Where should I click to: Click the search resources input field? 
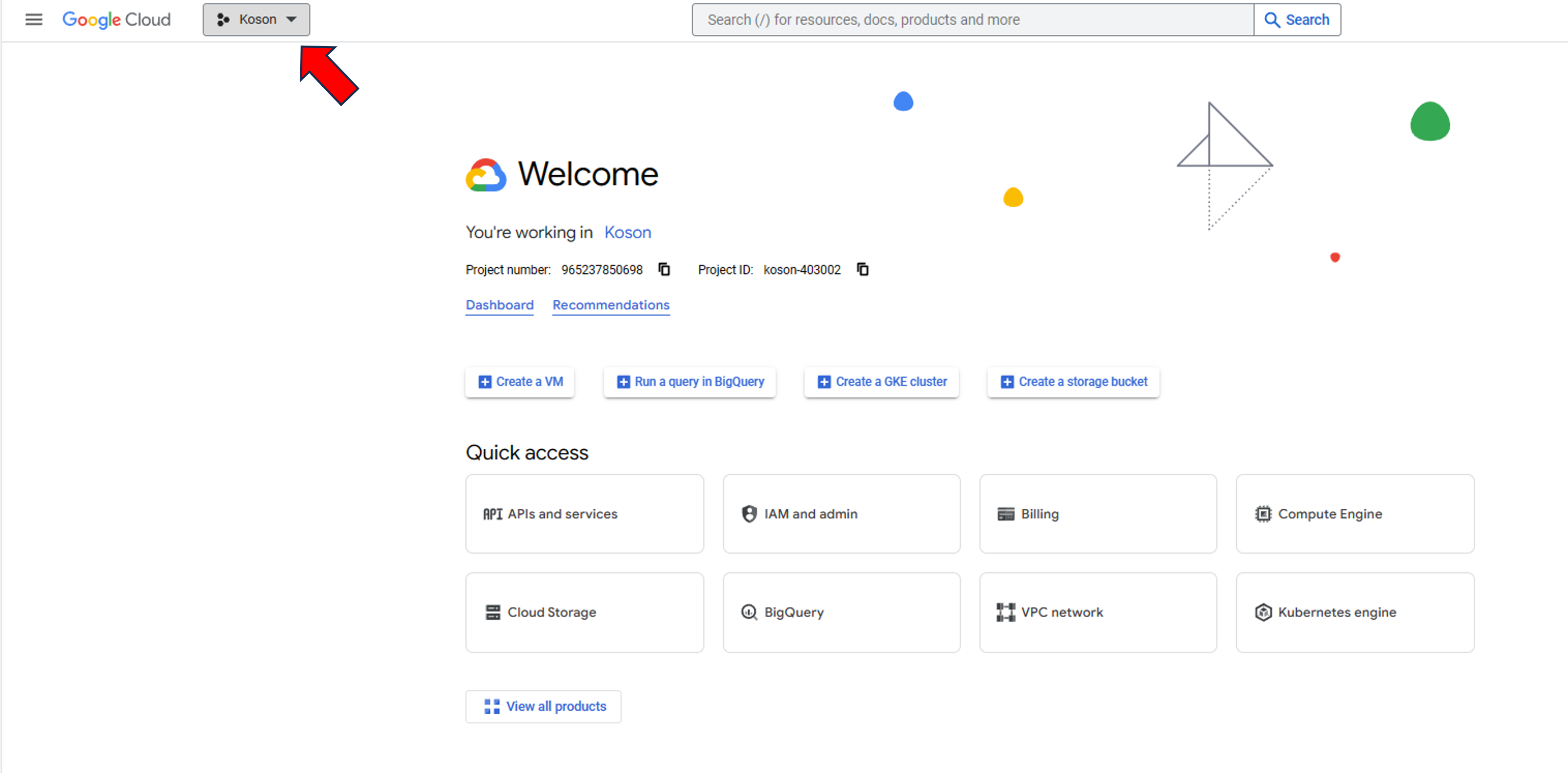973,19
